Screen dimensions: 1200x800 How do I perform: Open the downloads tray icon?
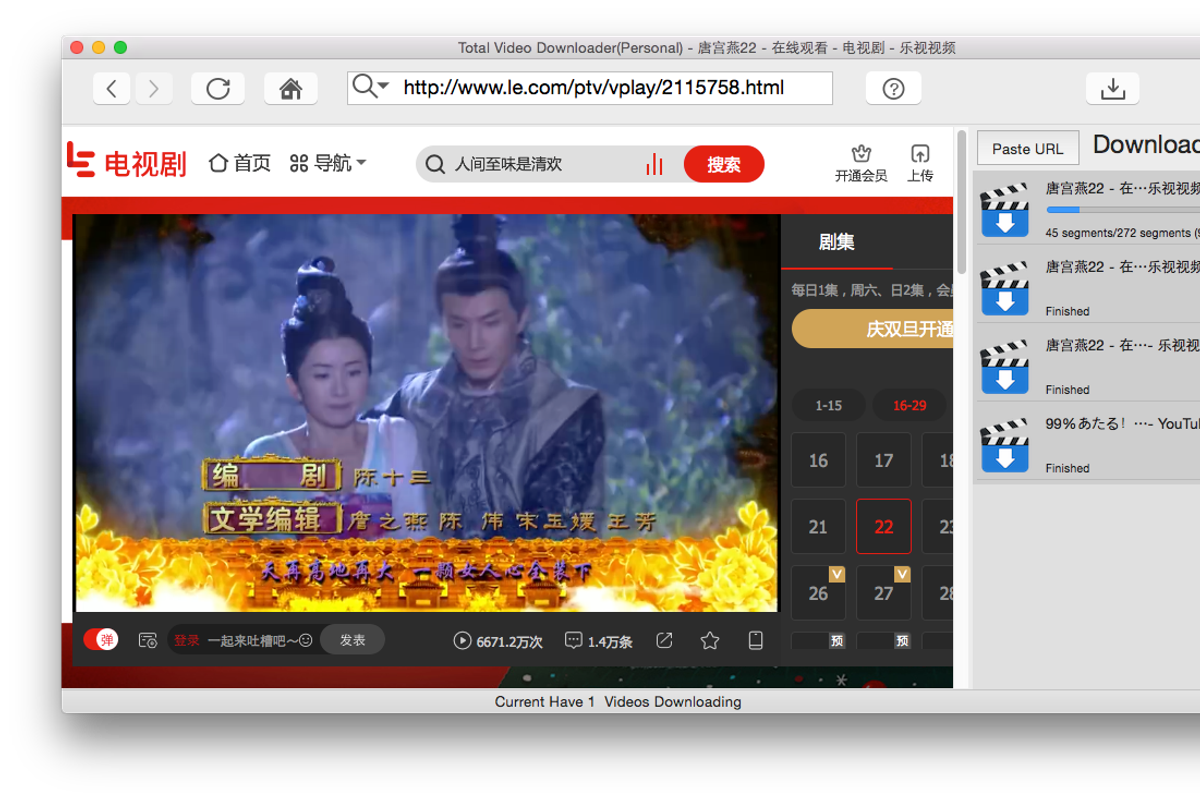[x=1113, y=88]
